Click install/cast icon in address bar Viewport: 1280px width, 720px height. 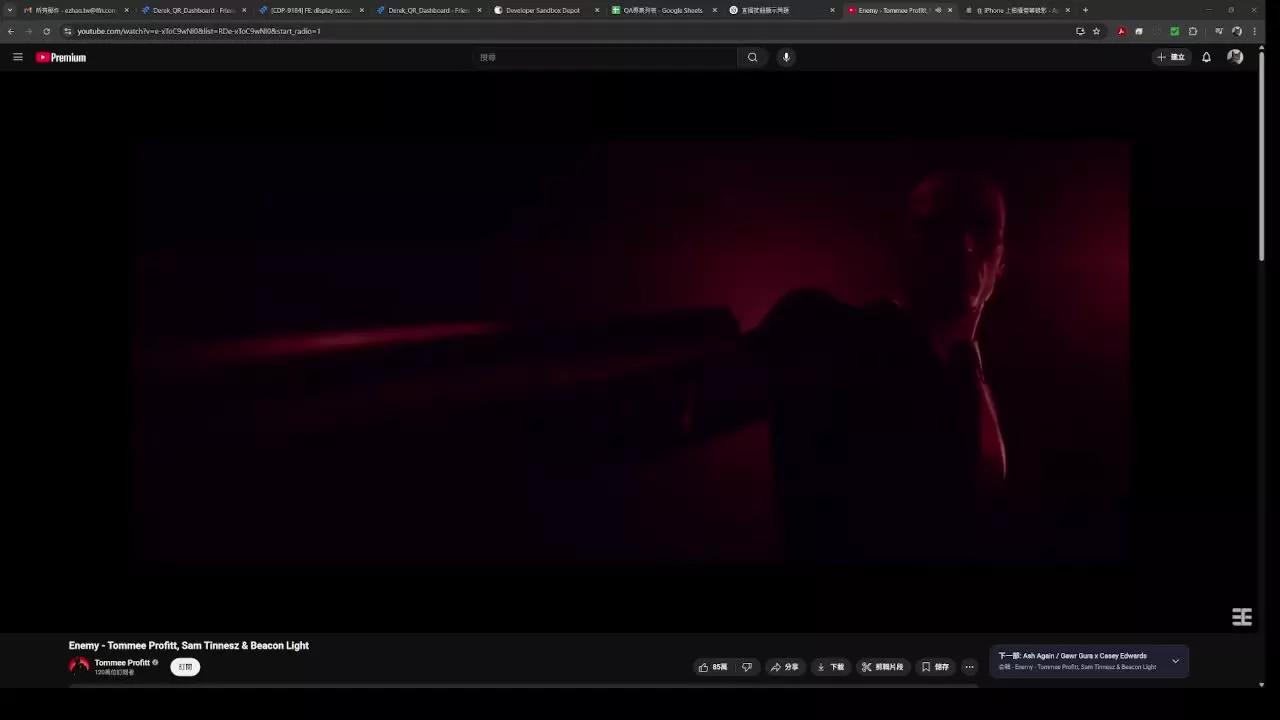1080,31
